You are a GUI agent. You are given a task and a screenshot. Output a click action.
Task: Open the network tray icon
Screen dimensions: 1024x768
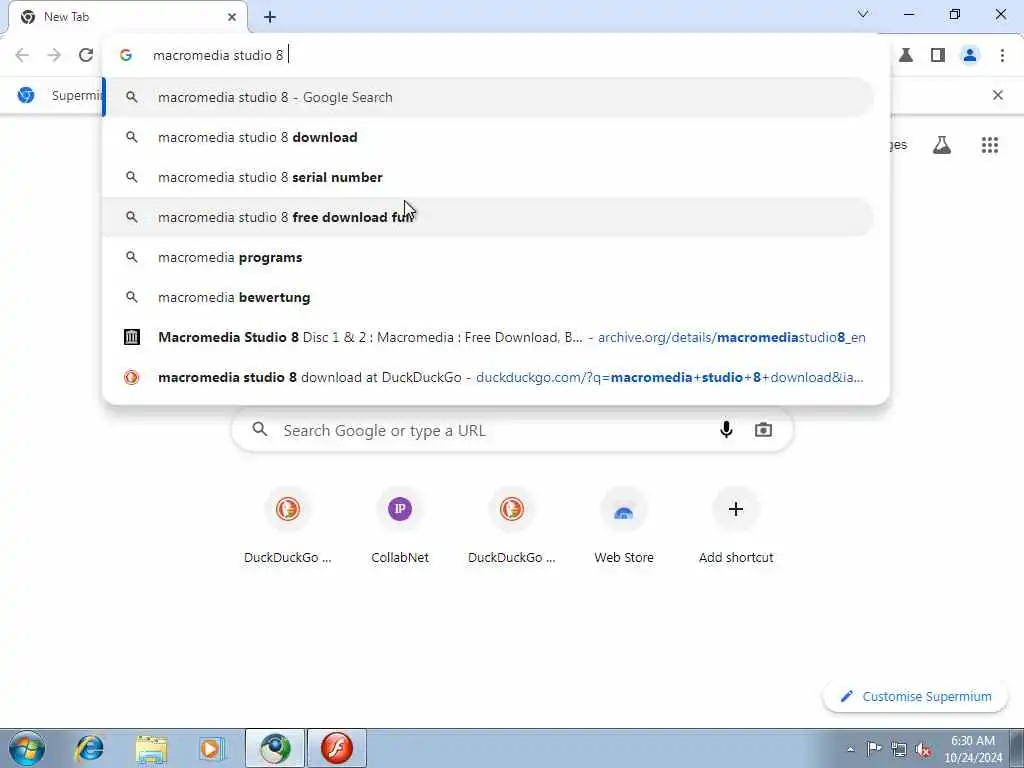pos(899,749)
